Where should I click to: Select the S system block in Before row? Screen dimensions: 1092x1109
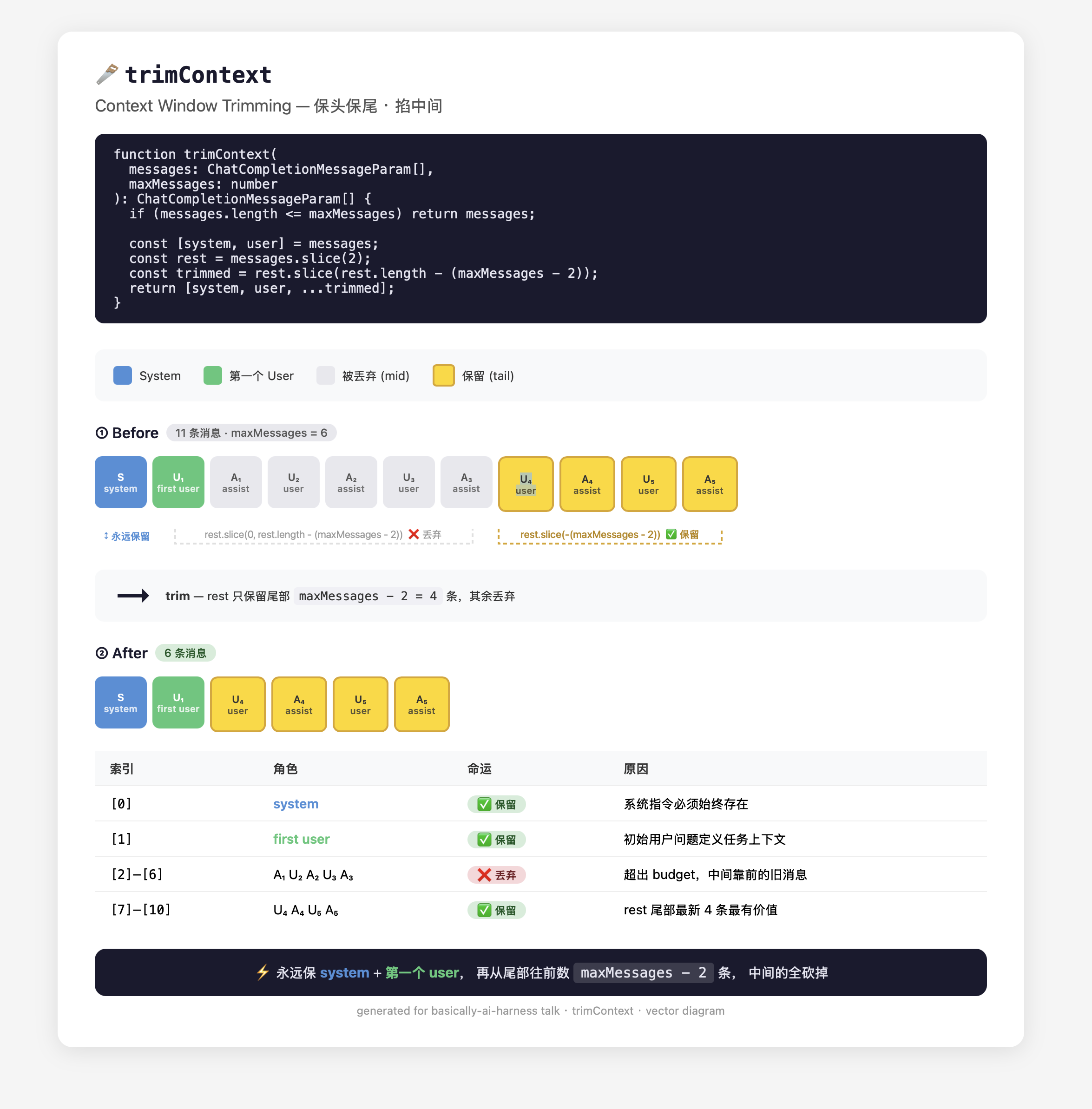coord(120,482)
